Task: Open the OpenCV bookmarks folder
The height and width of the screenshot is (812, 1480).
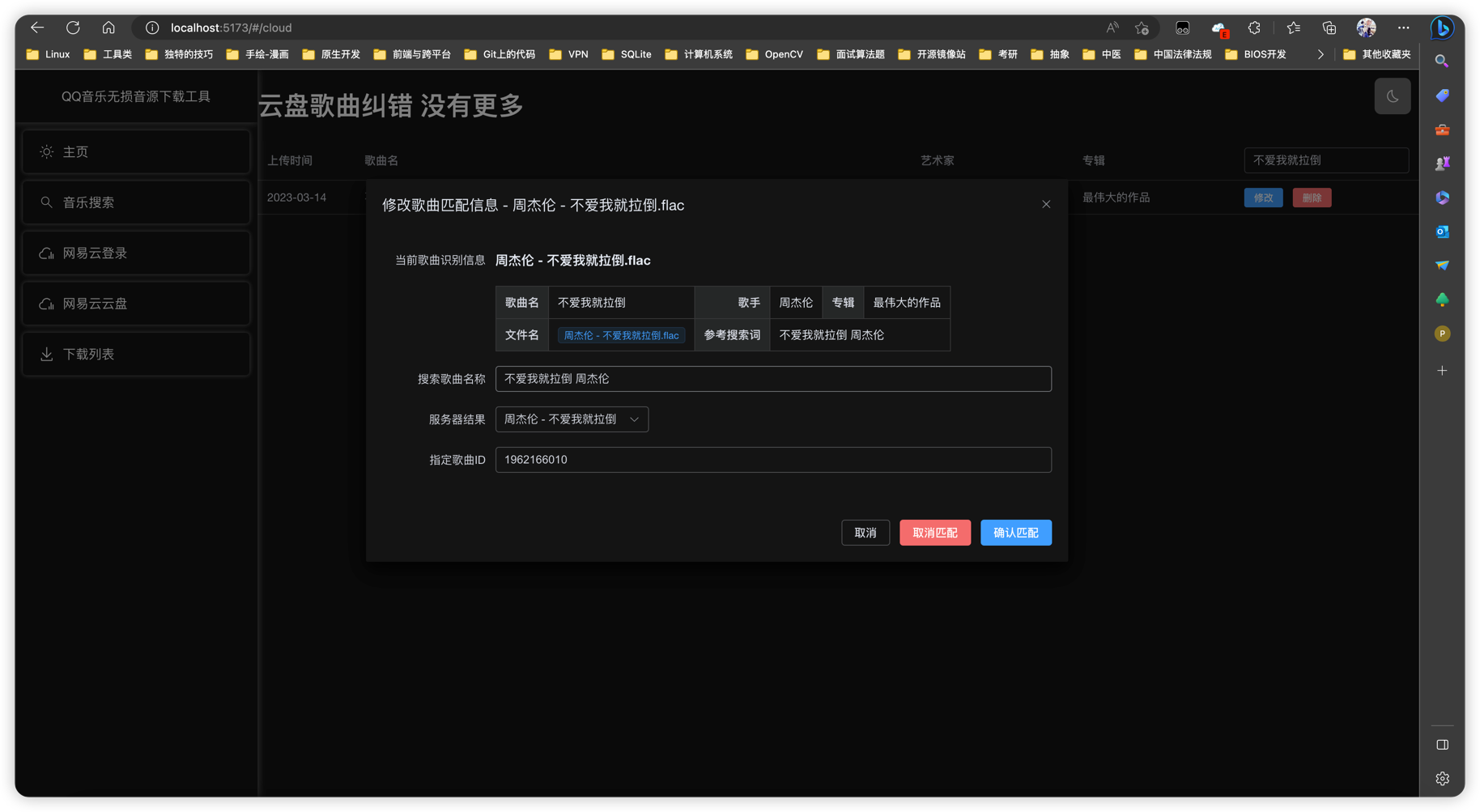Action: tap(774, 54)
